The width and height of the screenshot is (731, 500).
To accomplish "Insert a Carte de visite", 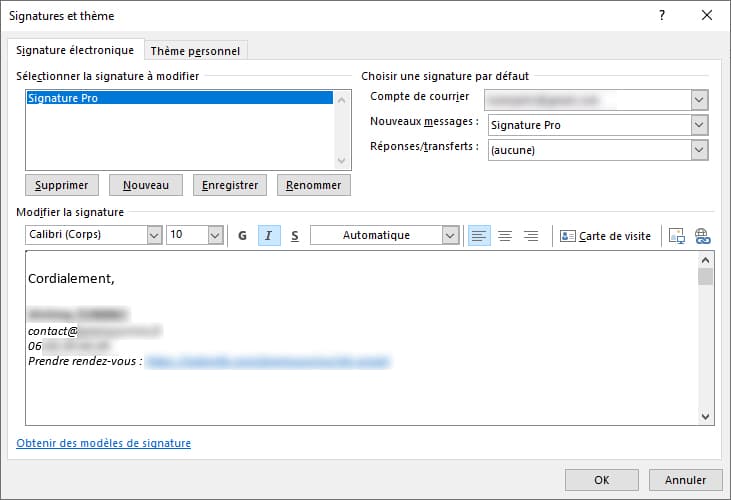I will (605, 236).
